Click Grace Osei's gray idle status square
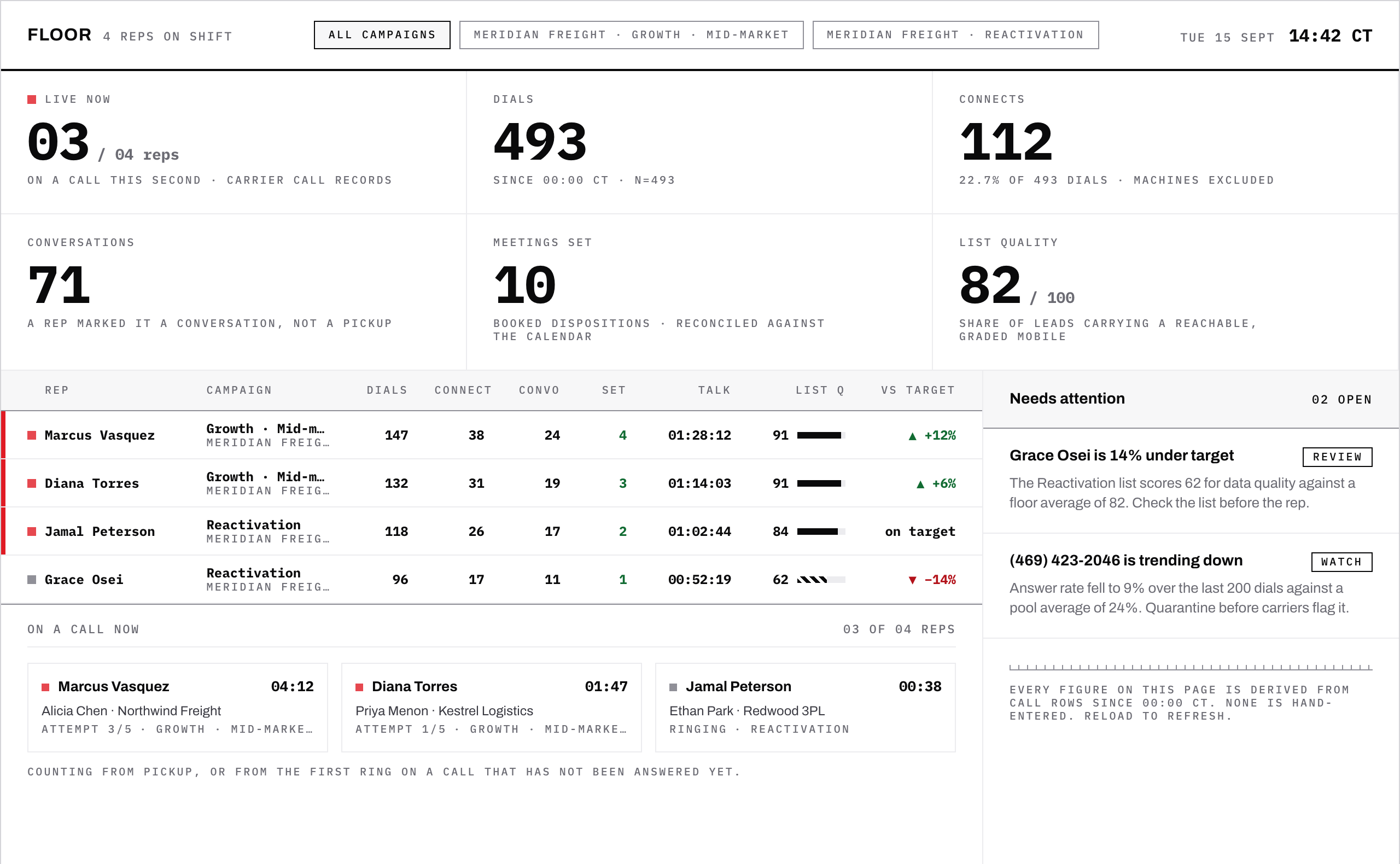 32,580
